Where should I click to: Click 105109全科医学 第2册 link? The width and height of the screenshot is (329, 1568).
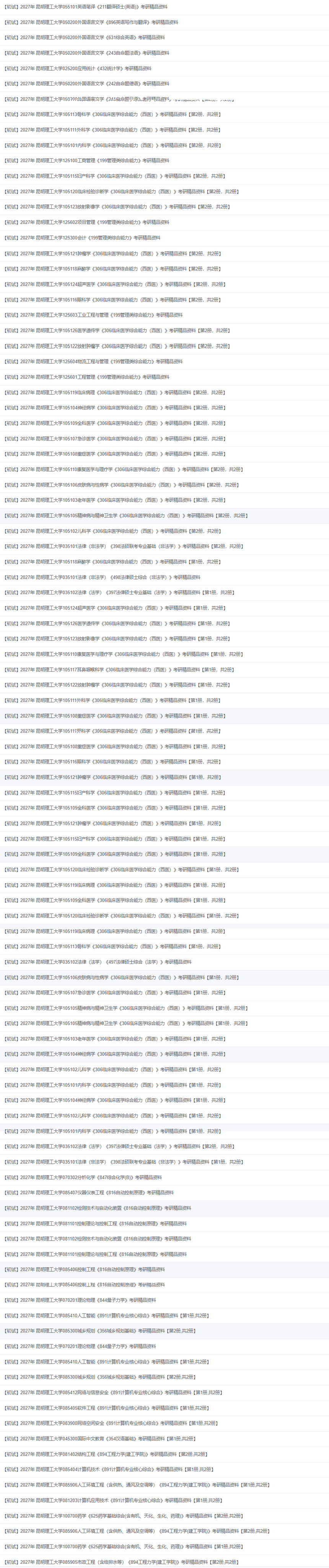pyautogui.click(x=115, y=423)
